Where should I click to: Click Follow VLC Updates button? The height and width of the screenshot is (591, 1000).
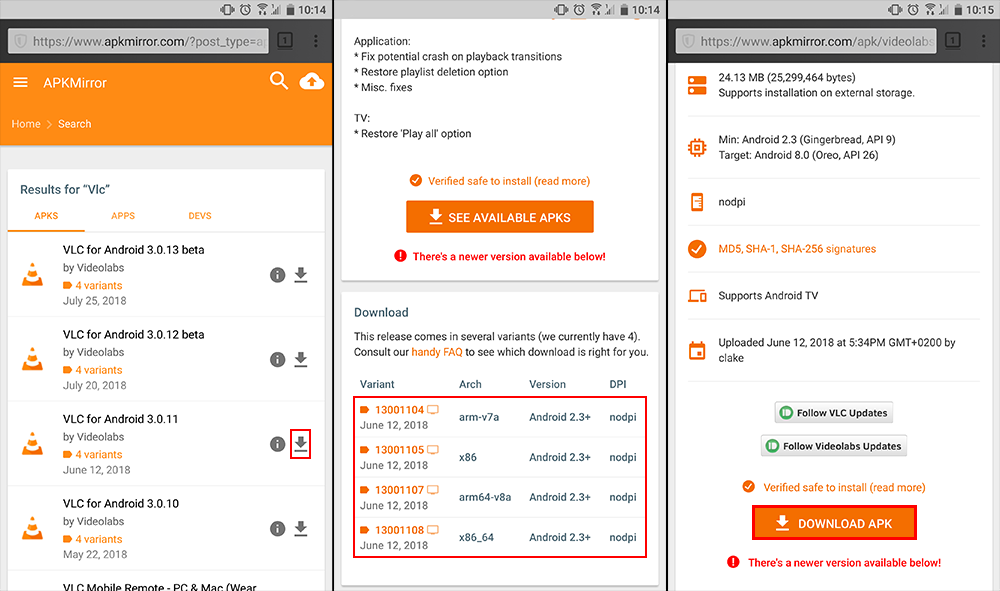pyautogui.click(x=834, y=412)
